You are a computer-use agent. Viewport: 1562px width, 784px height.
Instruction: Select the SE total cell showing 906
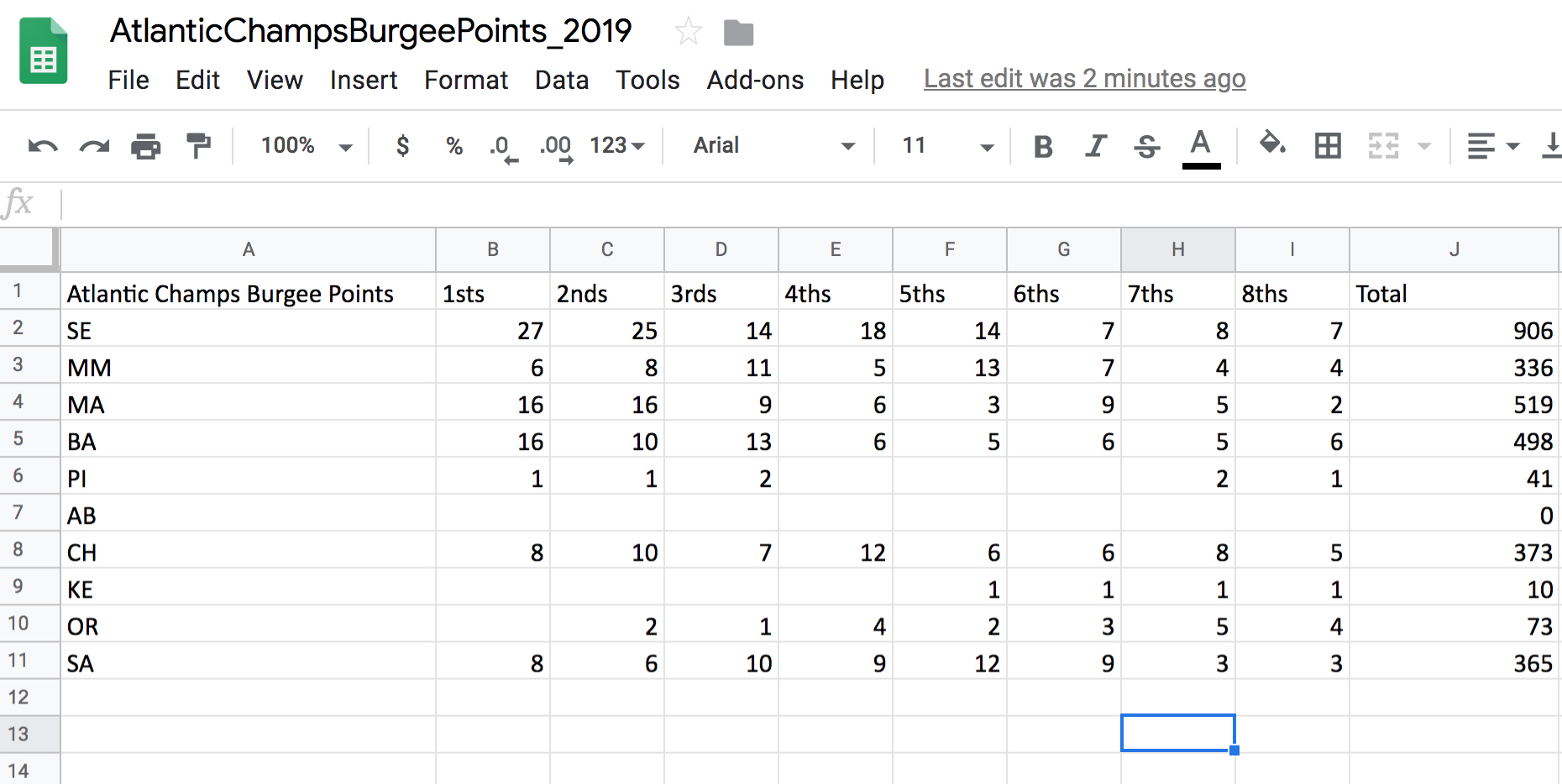1454,331
